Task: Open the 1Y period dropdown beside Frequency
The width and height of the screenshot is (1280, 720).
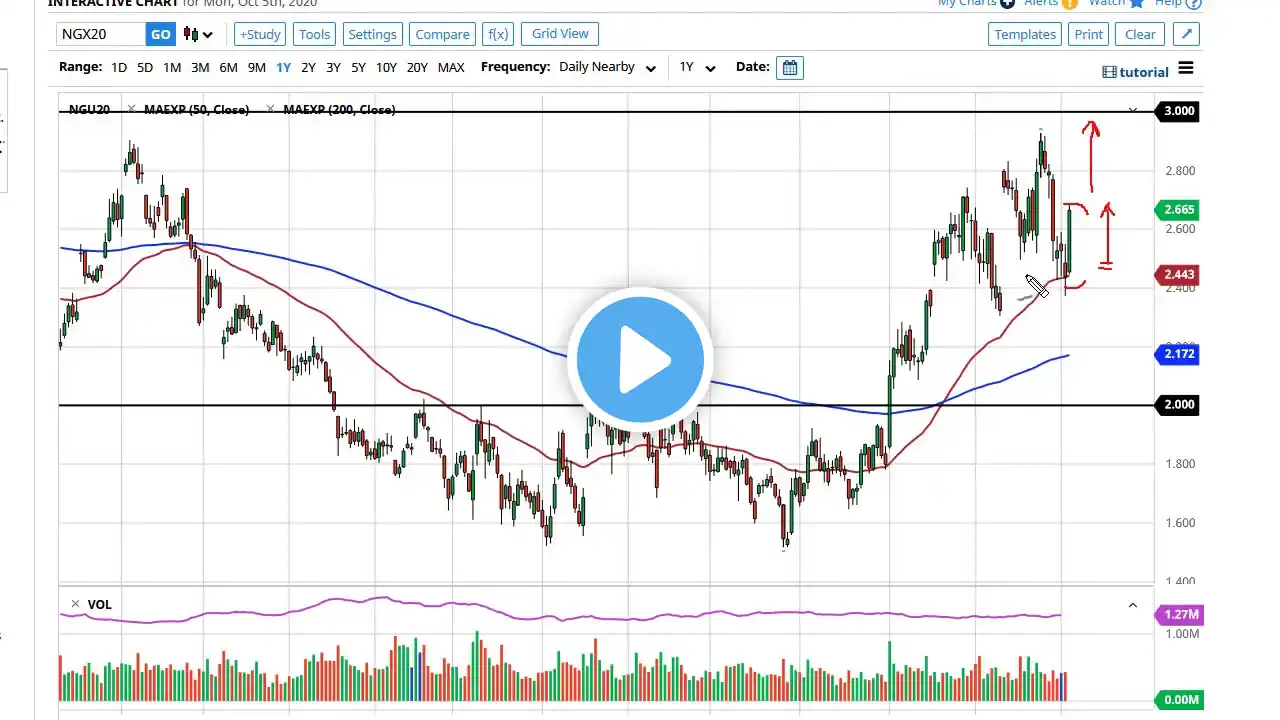Action: [x=697, y=67]
